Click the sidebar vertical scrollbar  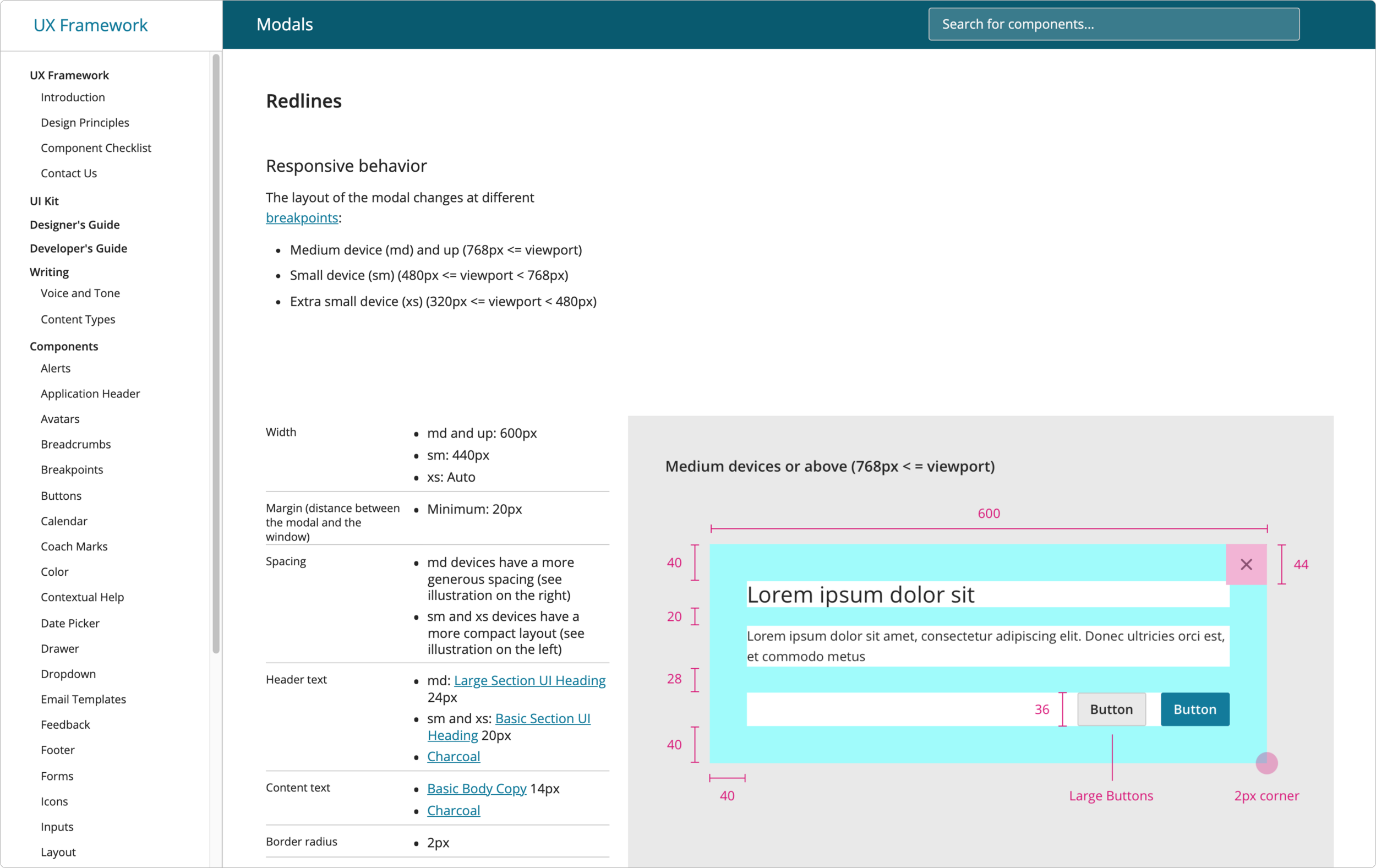pyautogui.click(x=216, y=353)
